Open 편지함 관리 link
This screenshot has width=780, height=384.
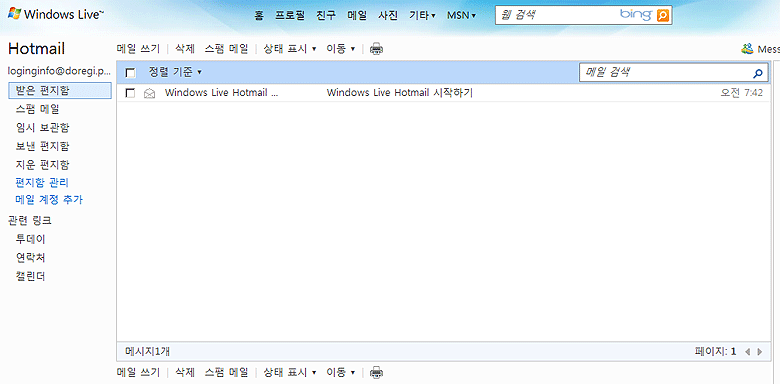coord(42,182)
